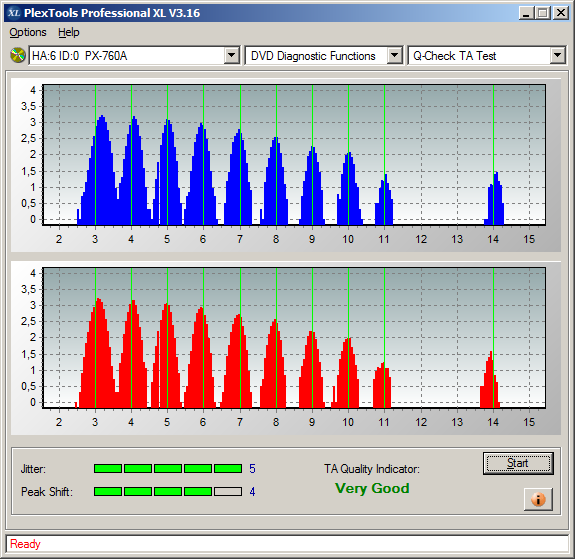The image size is (575, 559).
Task: Open the orange info icon button
Action: 538,499
